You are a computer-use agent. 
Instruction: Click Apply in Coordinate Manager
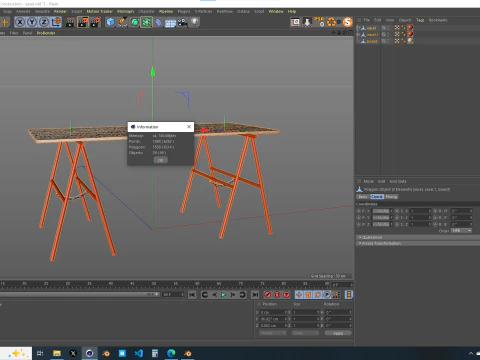pyautogui.click(x=338, y=333)
